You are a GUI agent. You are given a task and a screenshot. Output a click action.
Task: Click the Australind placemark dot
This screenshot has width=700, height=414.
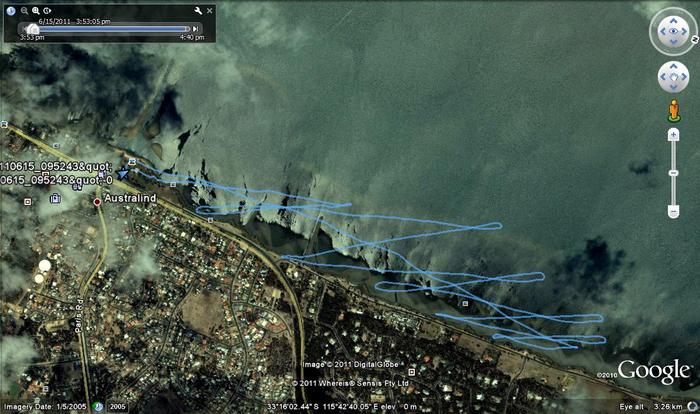pos(97,201)
